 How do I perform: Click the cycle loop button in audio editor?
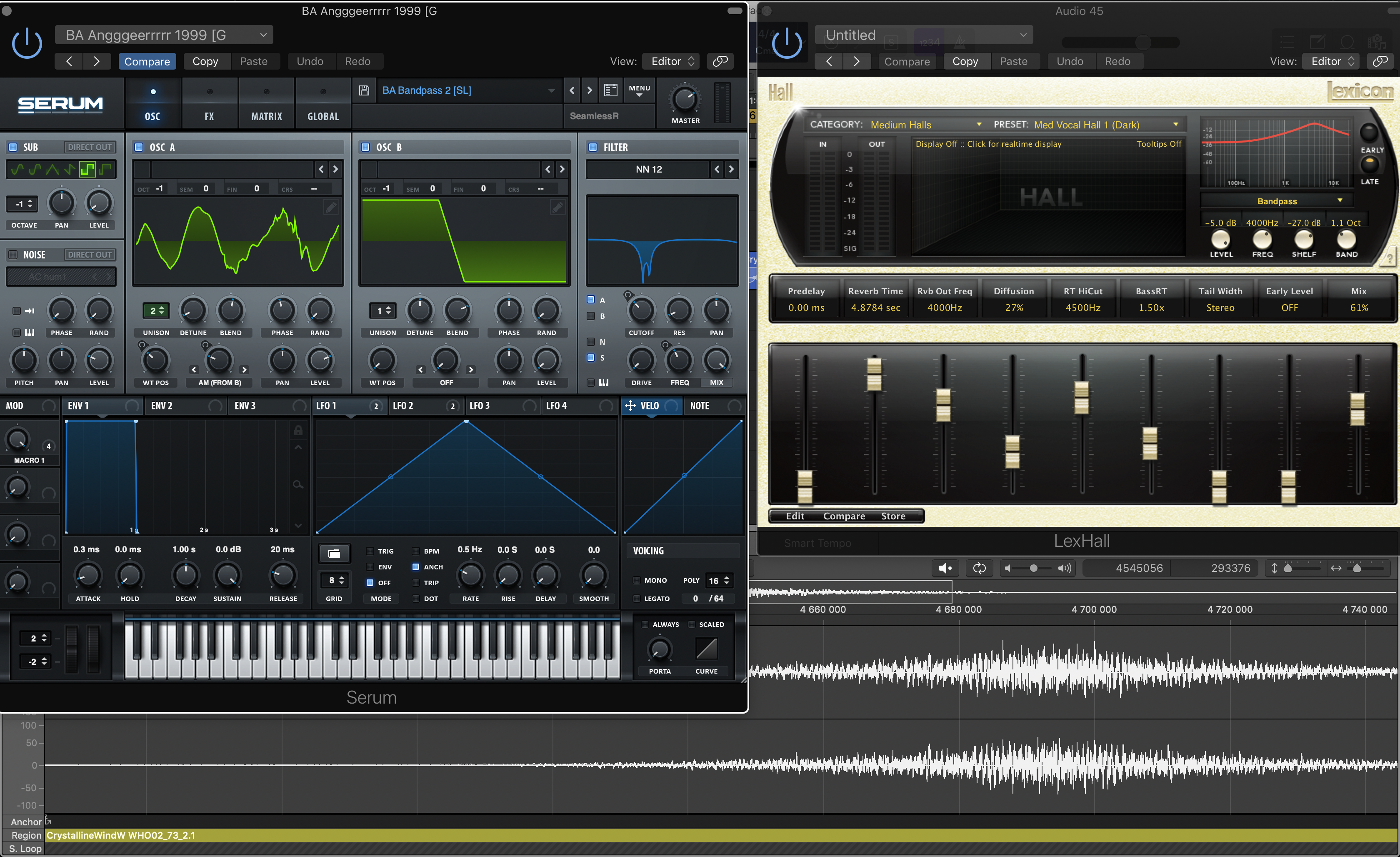(x=979, y=568)
